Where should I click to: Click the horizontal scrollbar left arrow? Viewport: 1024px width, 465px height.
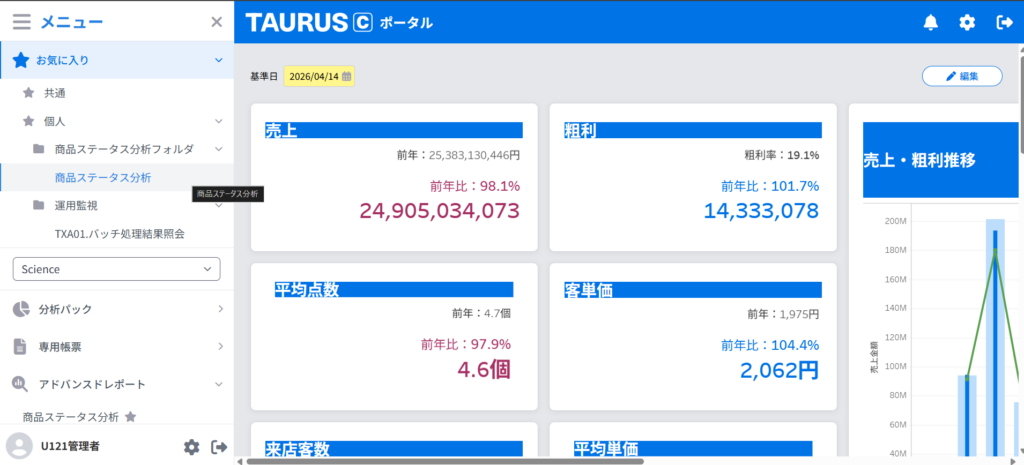[x=239, y=461]
